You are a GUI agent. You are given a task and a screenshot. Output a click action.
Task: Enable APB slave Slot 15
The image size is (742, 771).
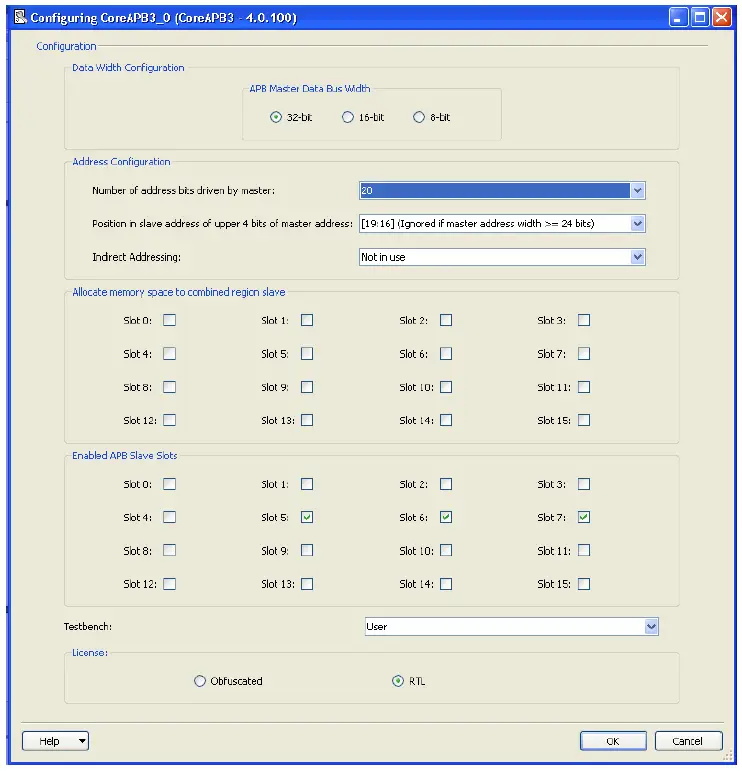coord(584,584)
